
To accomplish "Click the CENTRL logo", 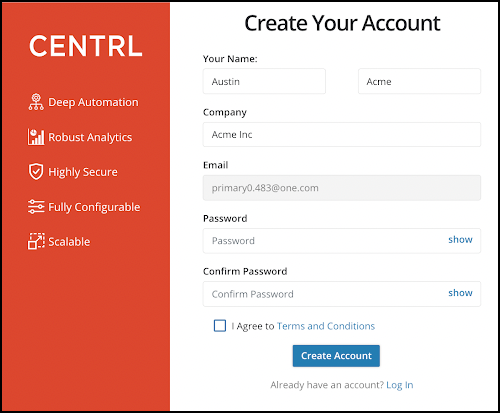I will pos(86,46).
